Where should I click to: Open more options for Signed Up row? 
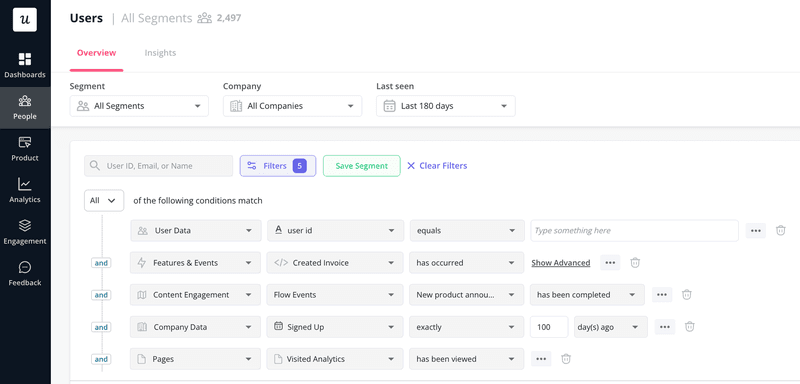(x=665, y=327)
